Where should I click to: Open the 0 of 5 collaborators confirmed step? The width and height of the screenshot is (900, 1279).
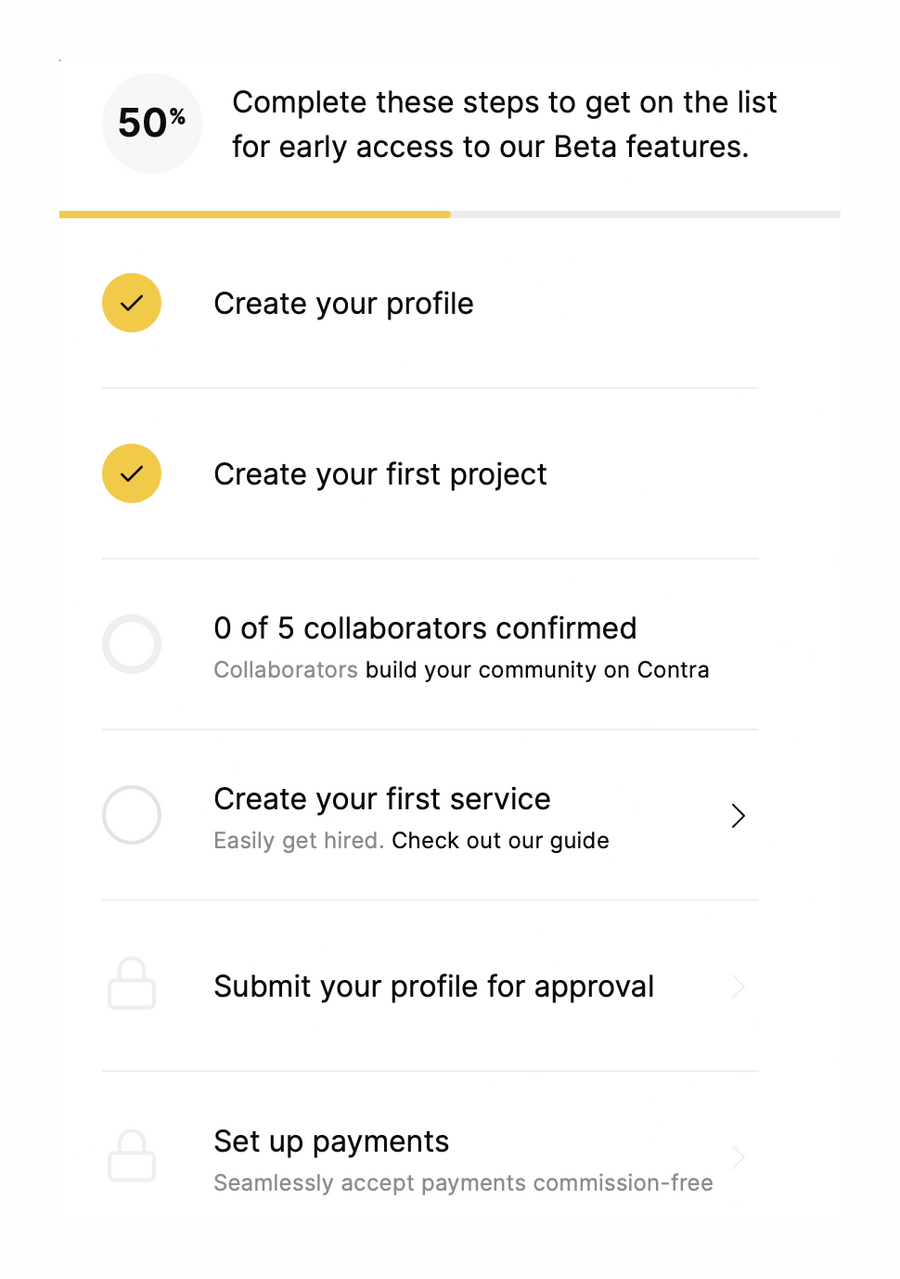[425, 628]
